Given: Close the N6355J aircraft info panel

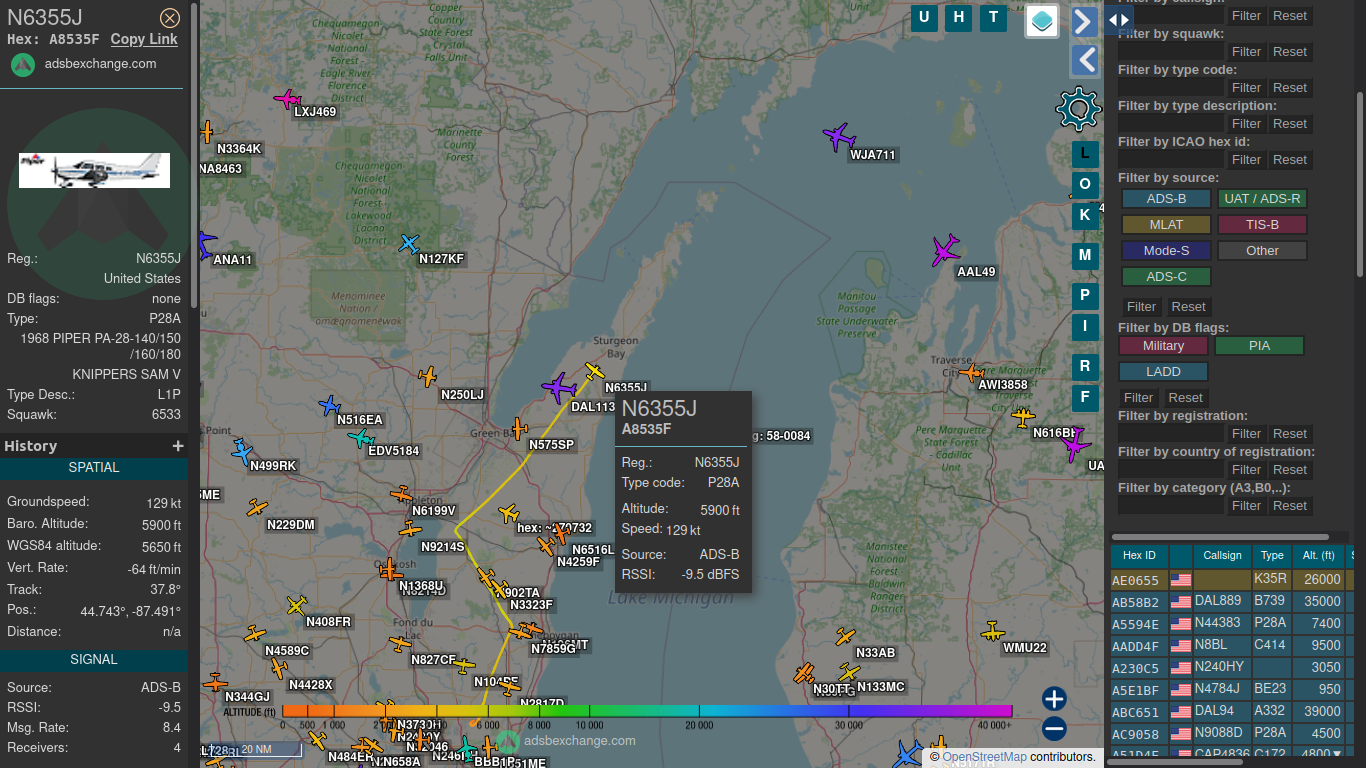Looking at the screenshot, I should click(x=170, y=18).
